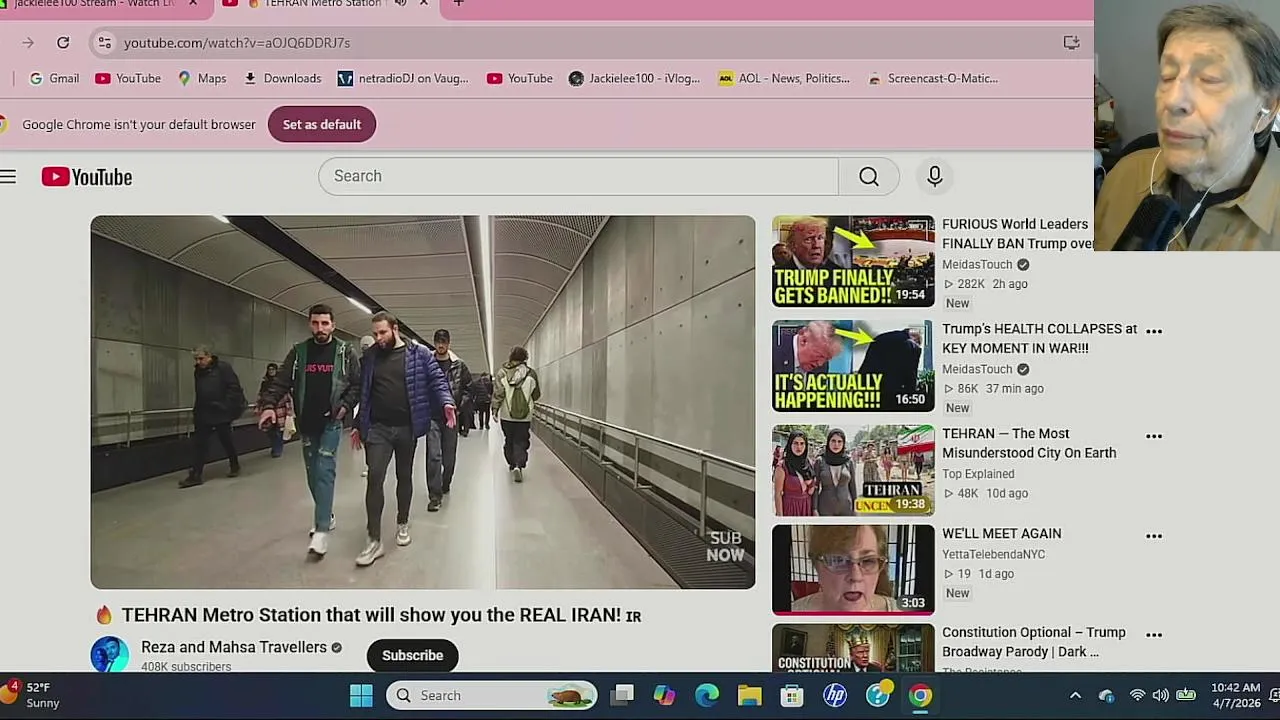Open the Jackielee100 - iVlog... bookmark

[x=634, y=78]
